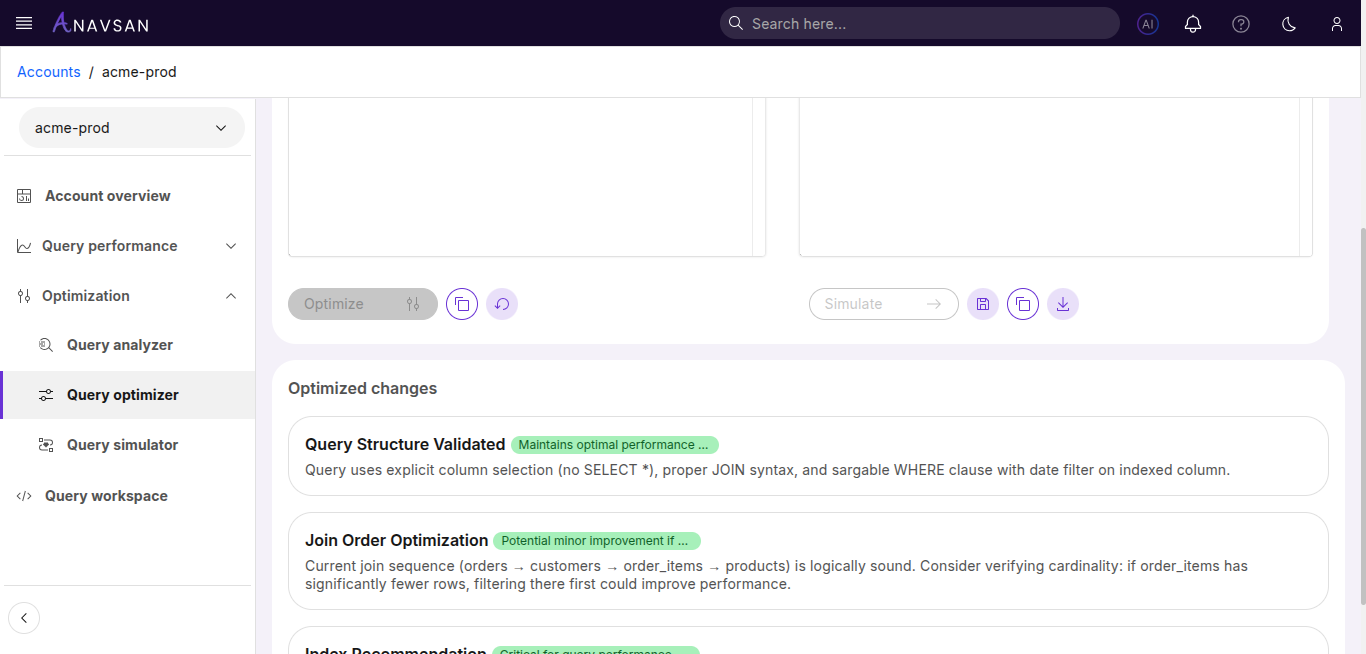Toggle dark mode with the moon icon
Screen dimensions: 1366x654
[1288, 23]
